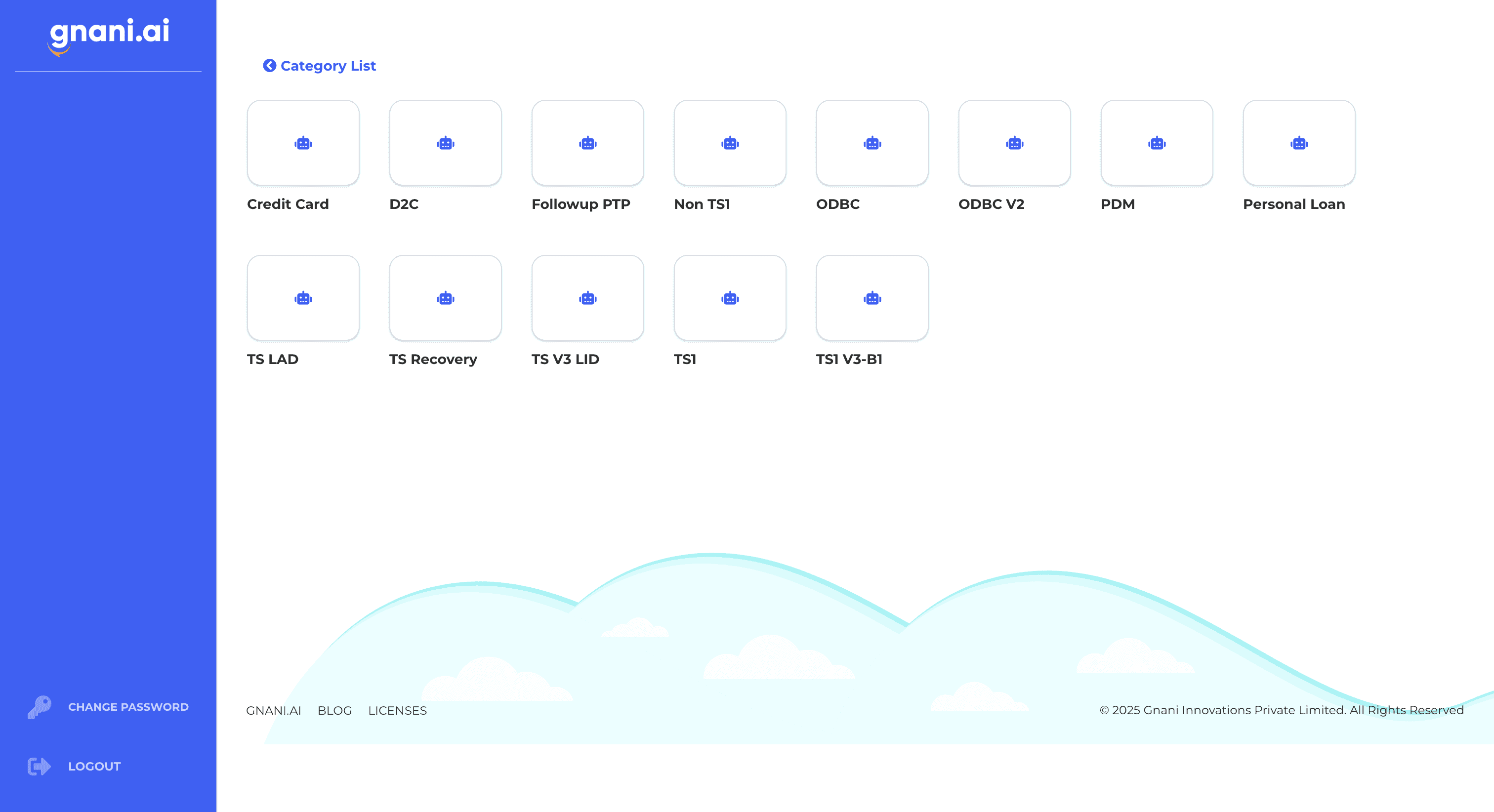
Task: Click the ODBC bot icon card
Action: pos(871,143)
